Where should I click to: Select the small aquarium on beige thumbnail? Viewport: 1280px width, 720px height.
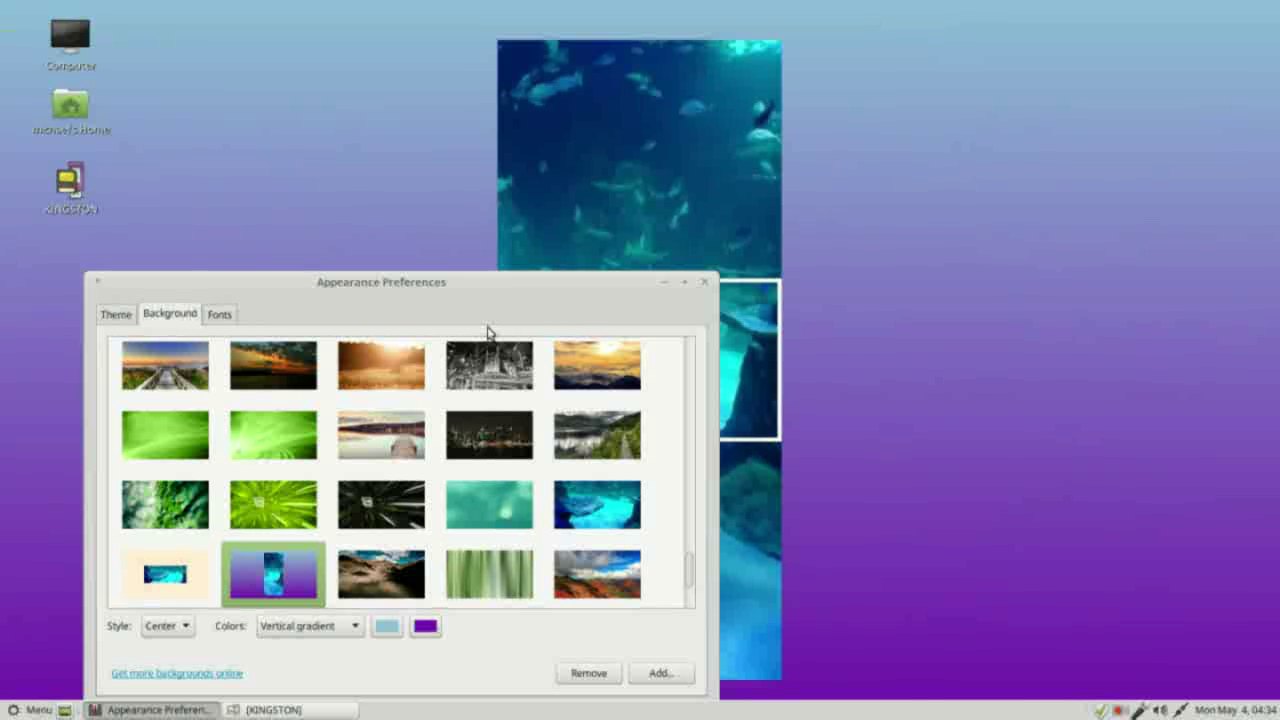pos(165,575)
